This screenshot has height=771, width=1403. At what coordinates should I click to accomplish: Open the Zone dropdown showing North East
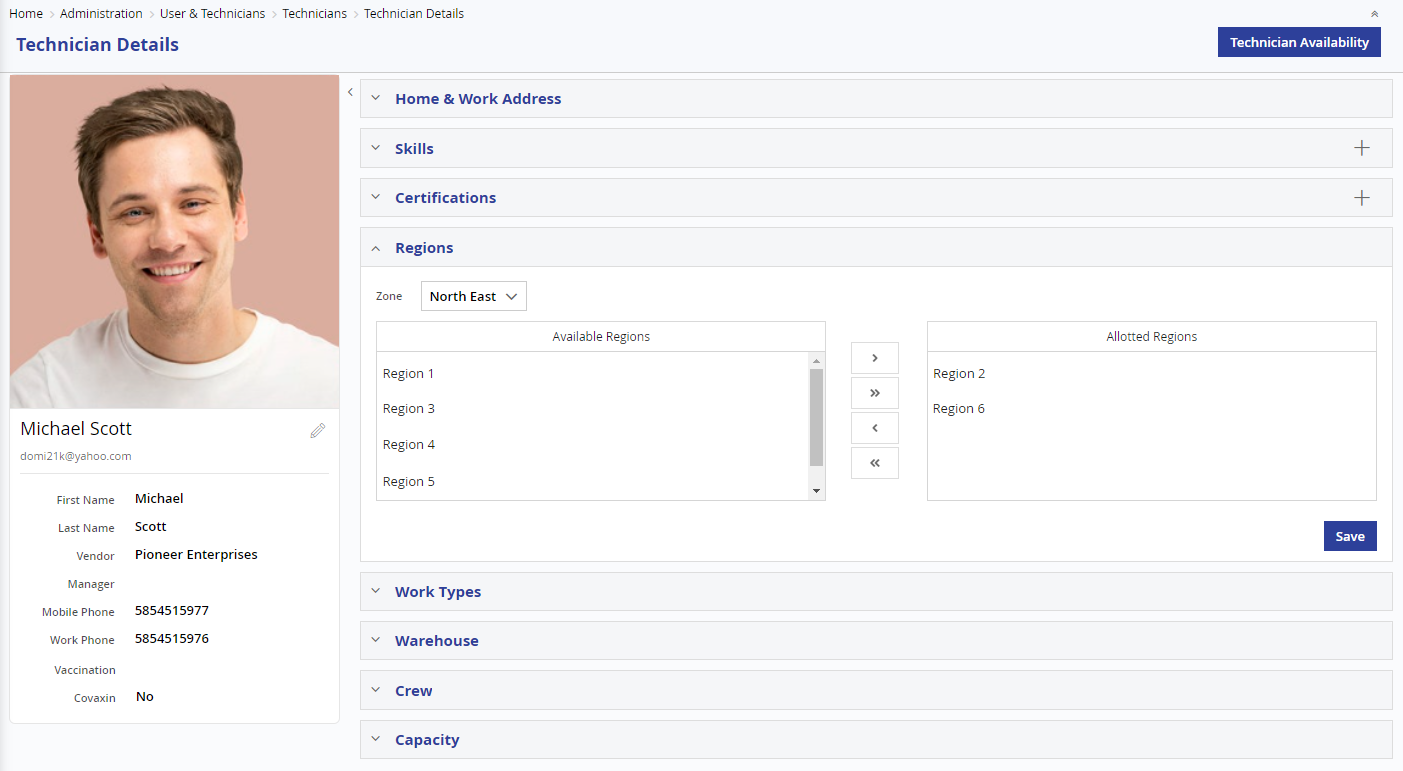tap(473, 296)
